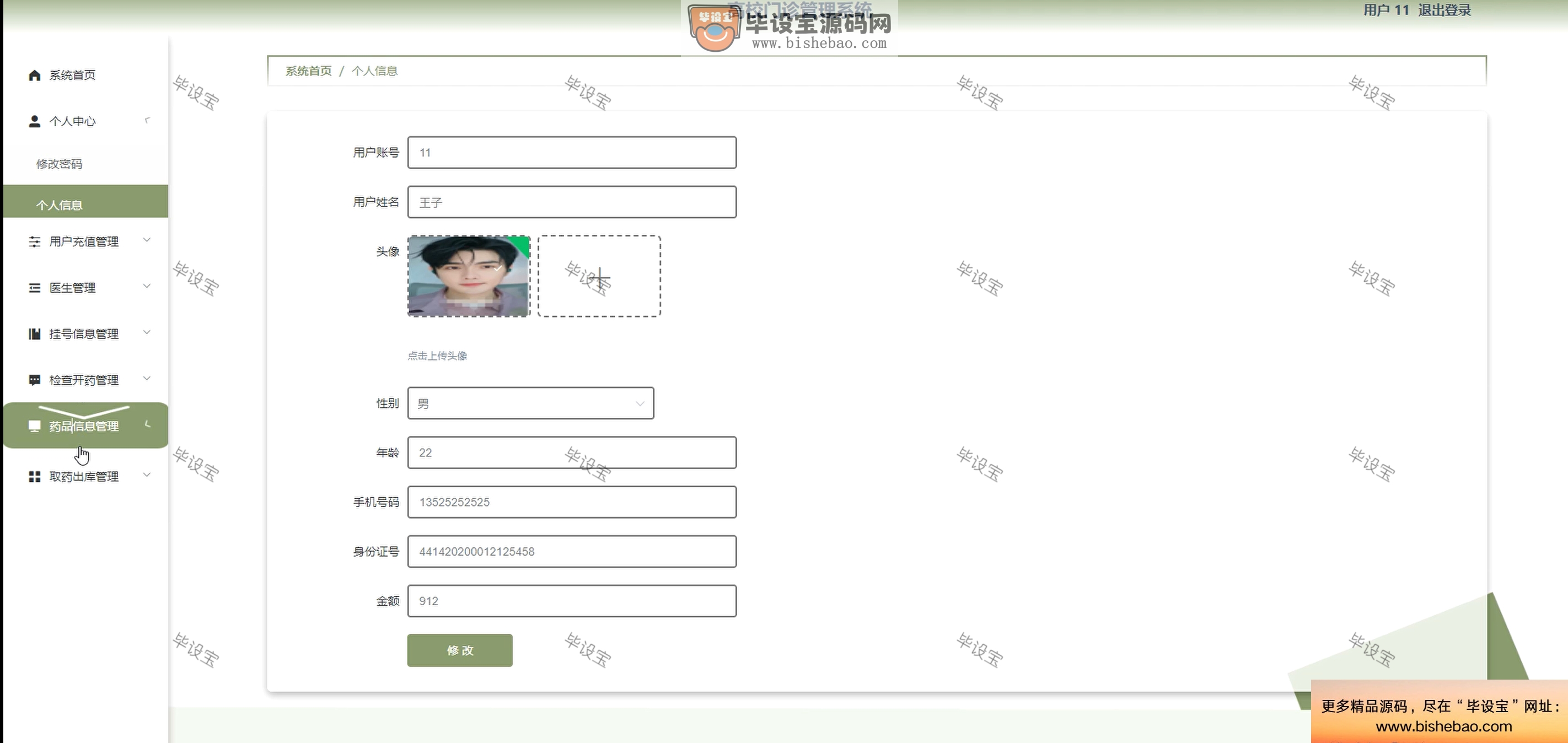Click the 点击上传头像 hint text
The height and width of the screenshot is (743, 1568).
[x=437, y=356]
